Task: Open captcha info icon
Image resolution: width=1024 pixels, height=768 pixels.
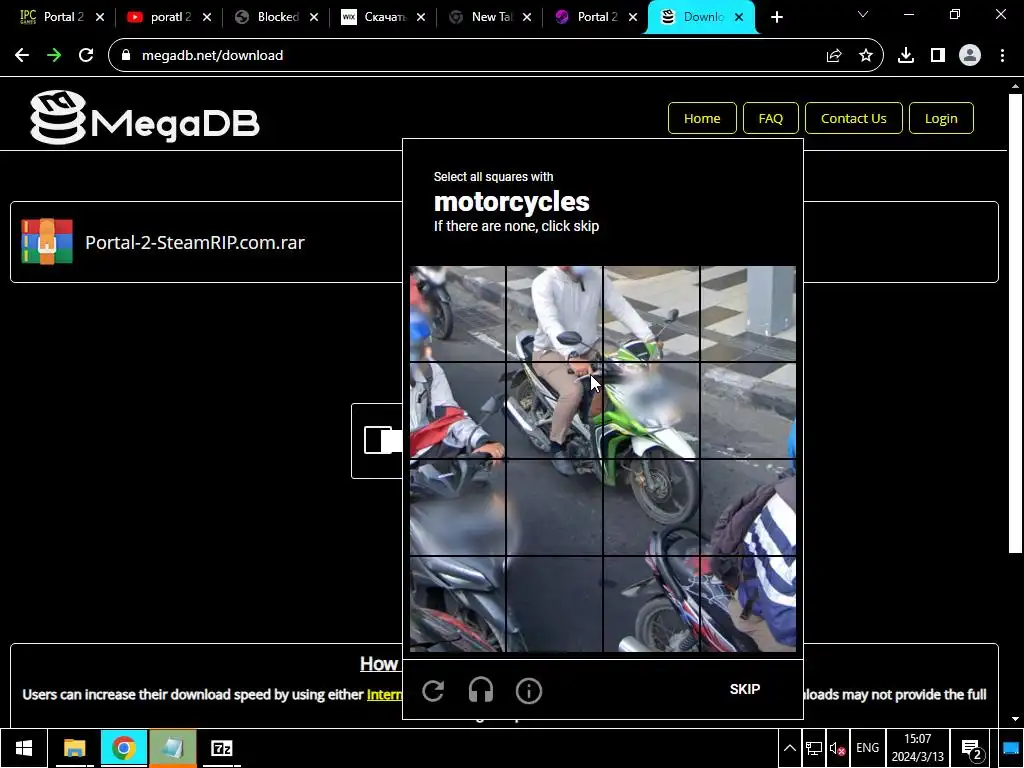Action: tap(528, 690)
